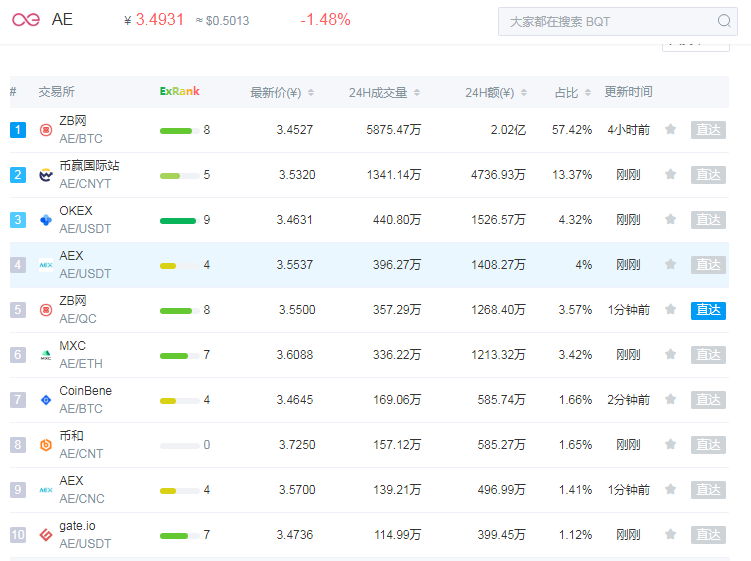
Task: Click the AE/ETH trading pair
Action: 81,364
